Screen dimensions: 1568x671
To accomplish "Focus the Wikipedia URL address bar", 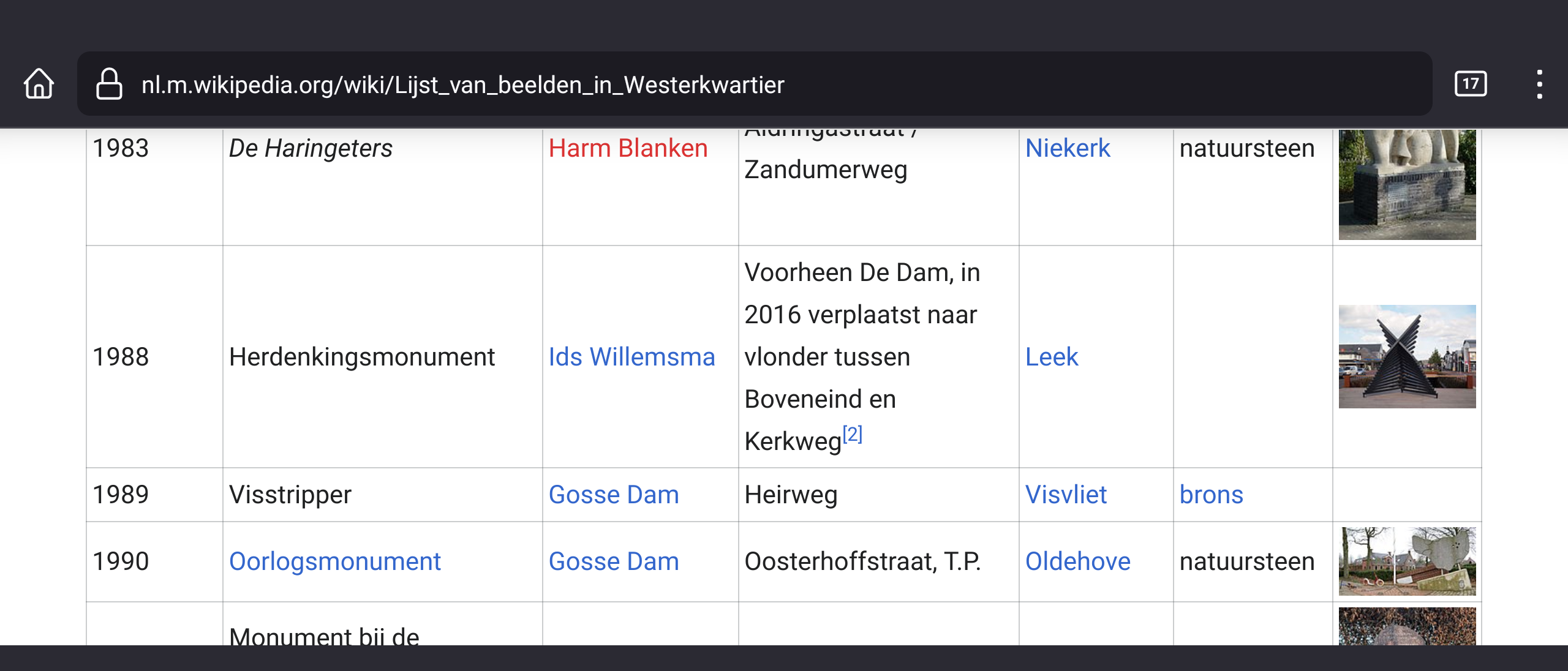I will [753, 84].
